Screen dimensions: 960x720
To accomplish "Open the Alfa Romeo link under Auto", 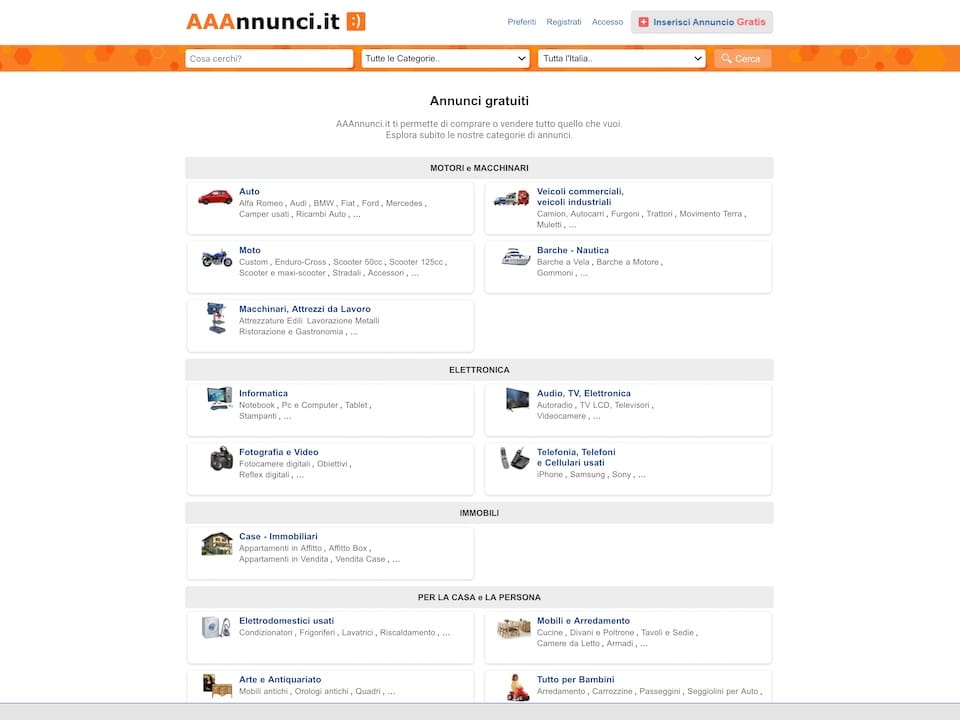I will coord(261,203).
